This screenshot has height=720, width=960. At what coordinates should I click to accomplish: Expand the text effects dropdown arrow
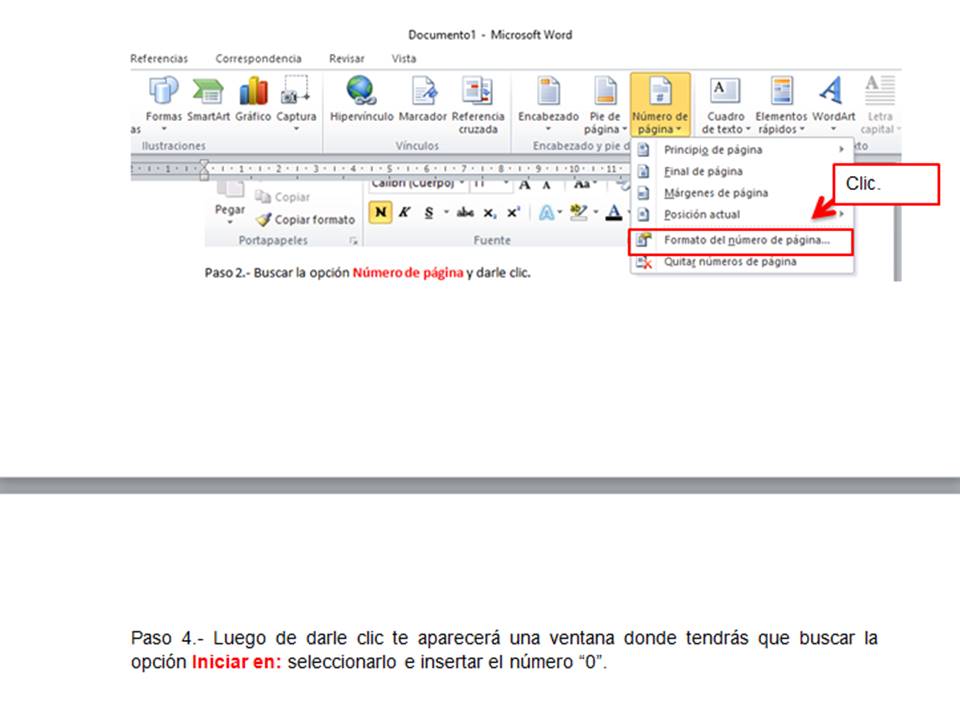pos(560,212)
